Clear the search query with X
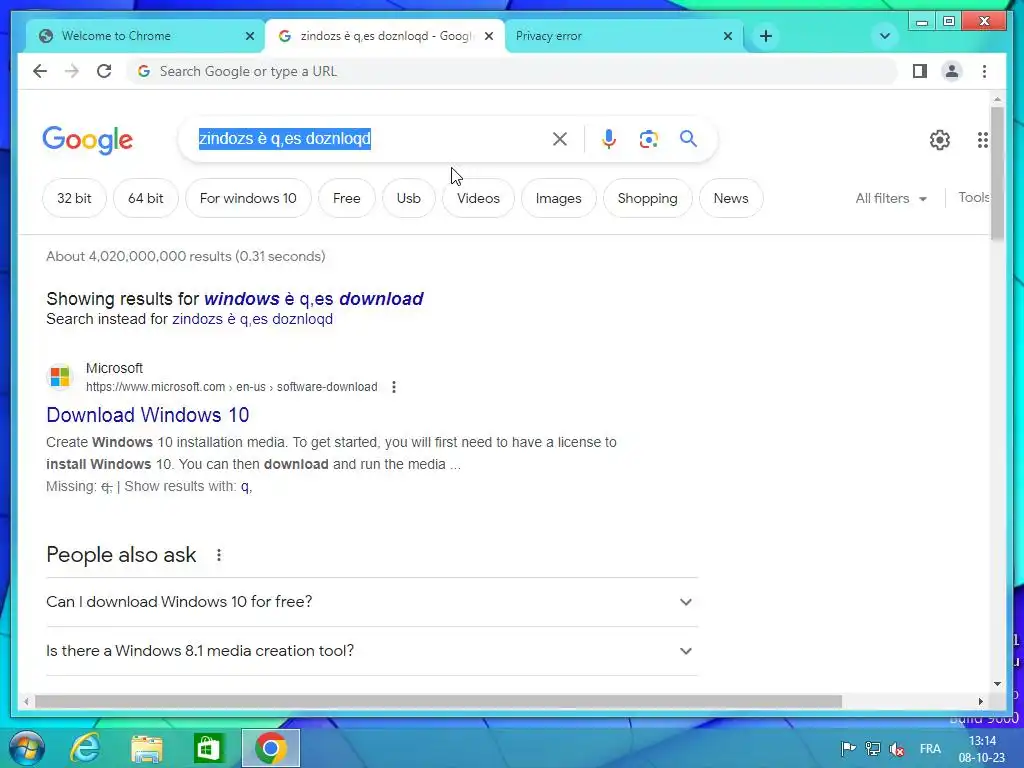 pyautogui.click(x=560, y=138)
